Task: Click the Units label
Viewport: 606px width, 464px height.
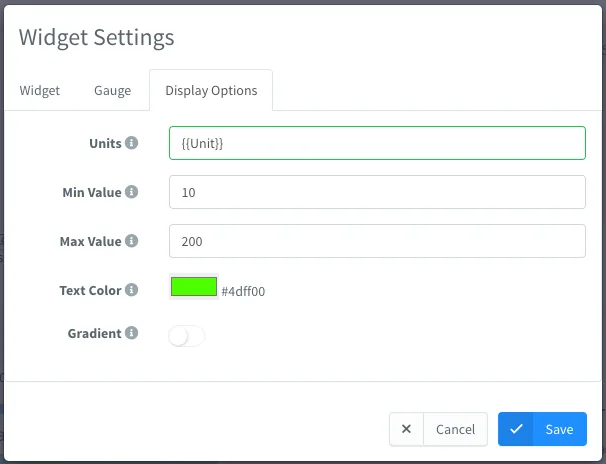Action: click(105, 143)
